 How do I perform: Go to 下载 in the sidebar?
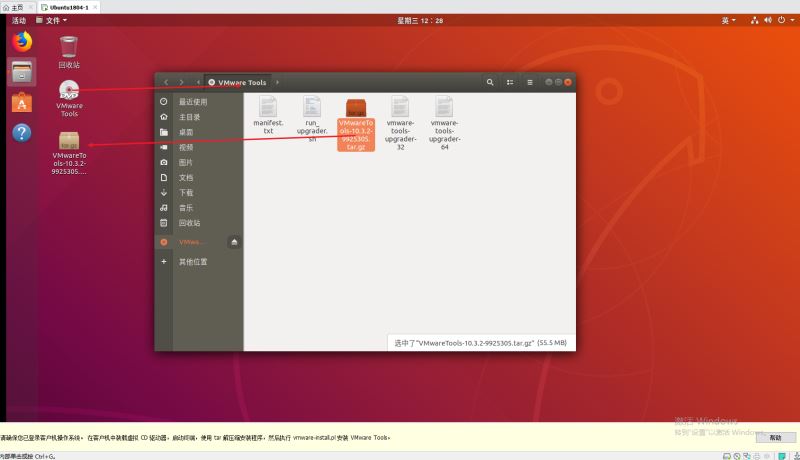[x=186, y=192]
